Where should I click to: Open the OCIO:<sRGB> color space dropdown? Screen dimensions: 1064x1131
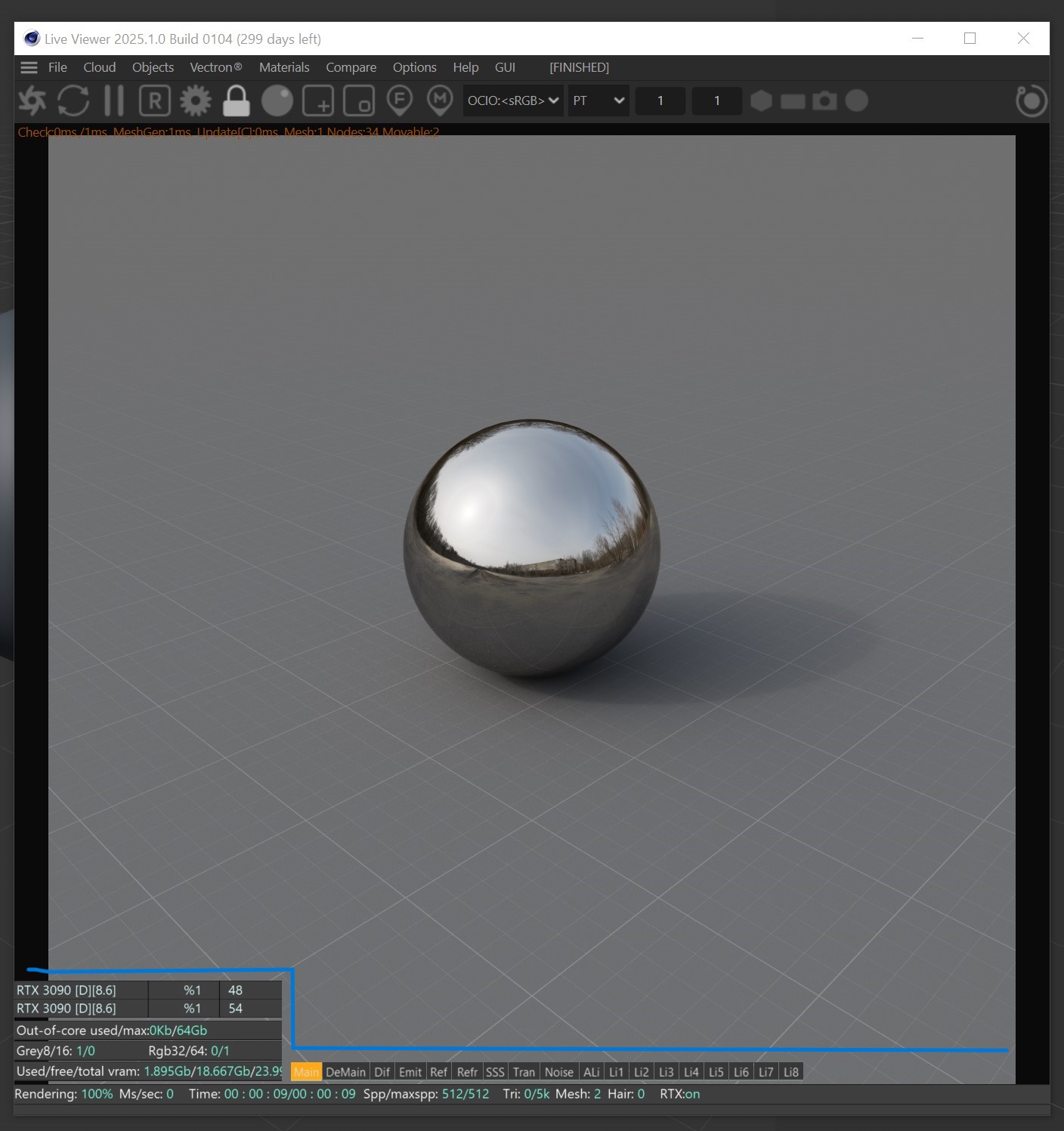(513, 100)
